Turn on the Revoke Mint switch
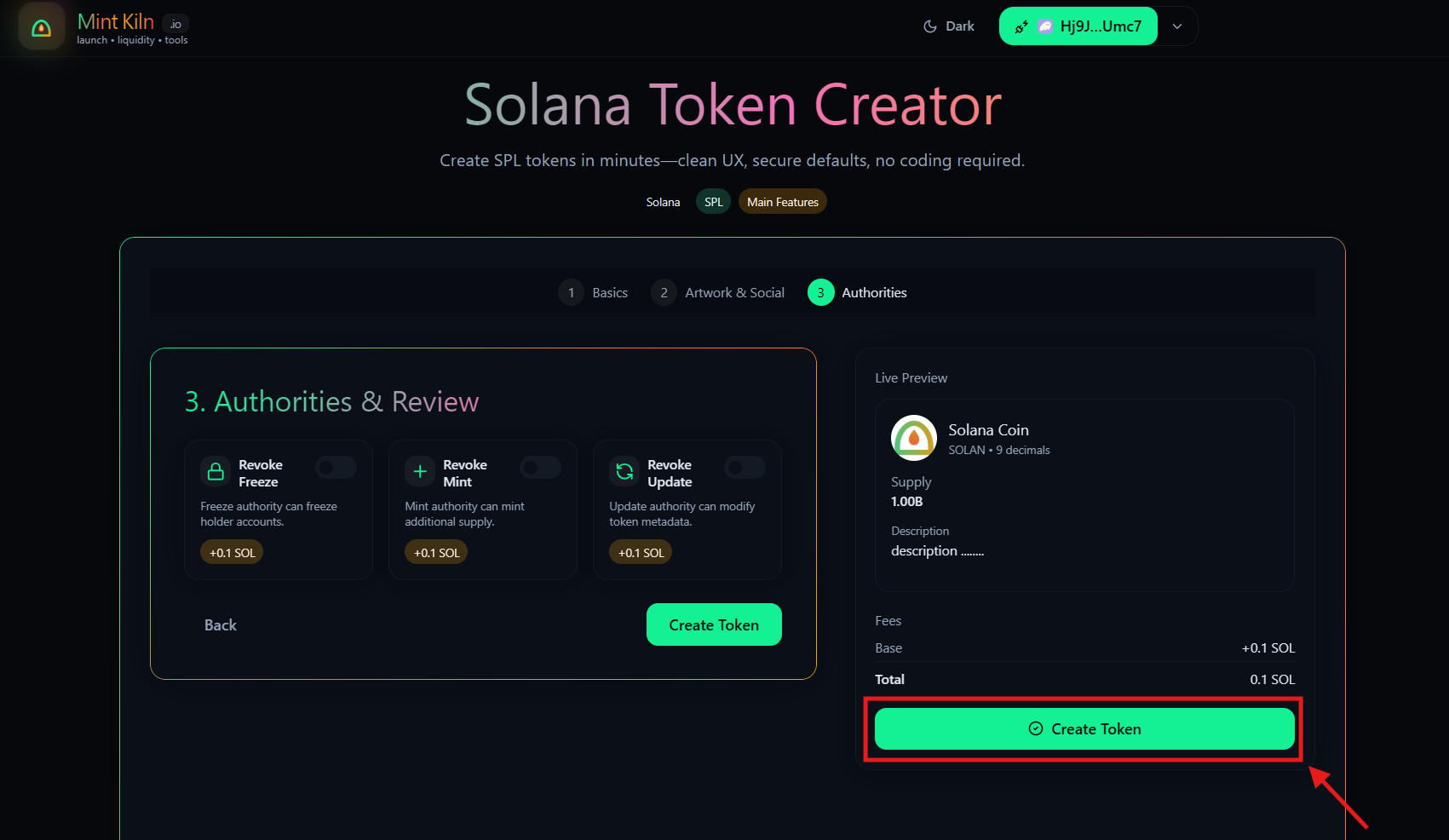 [540, 468]
